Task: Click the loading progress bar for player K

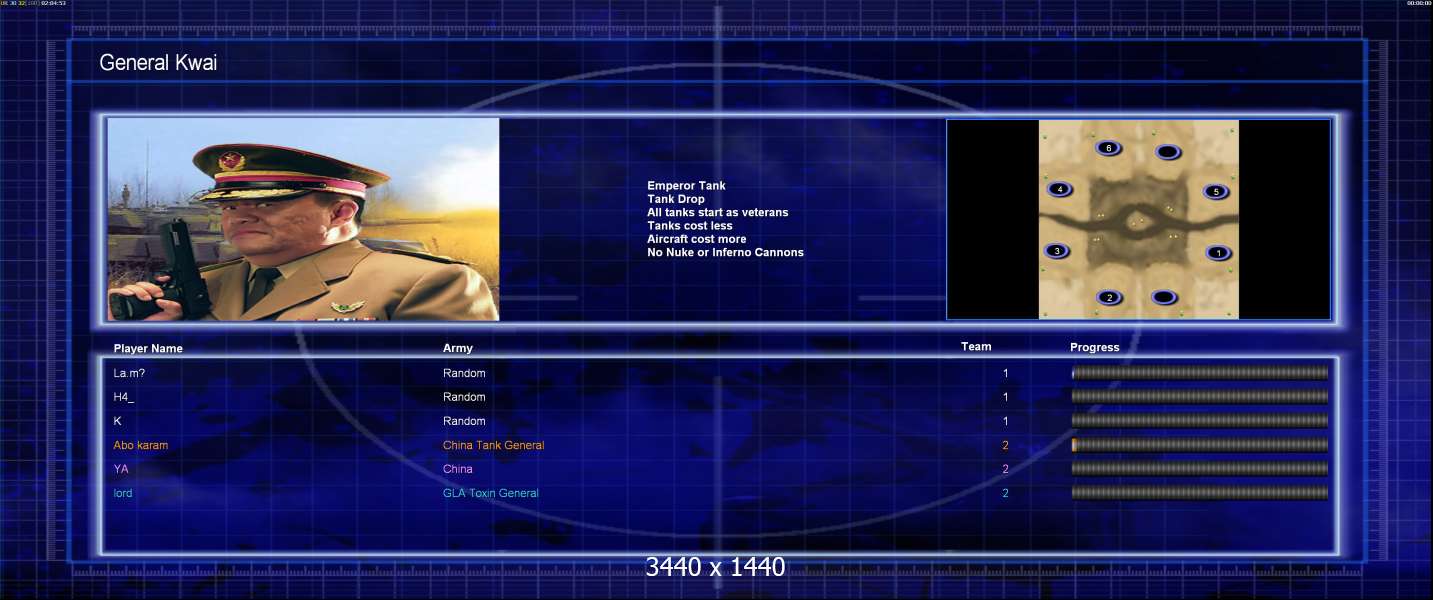Action: click(1200, 421)
